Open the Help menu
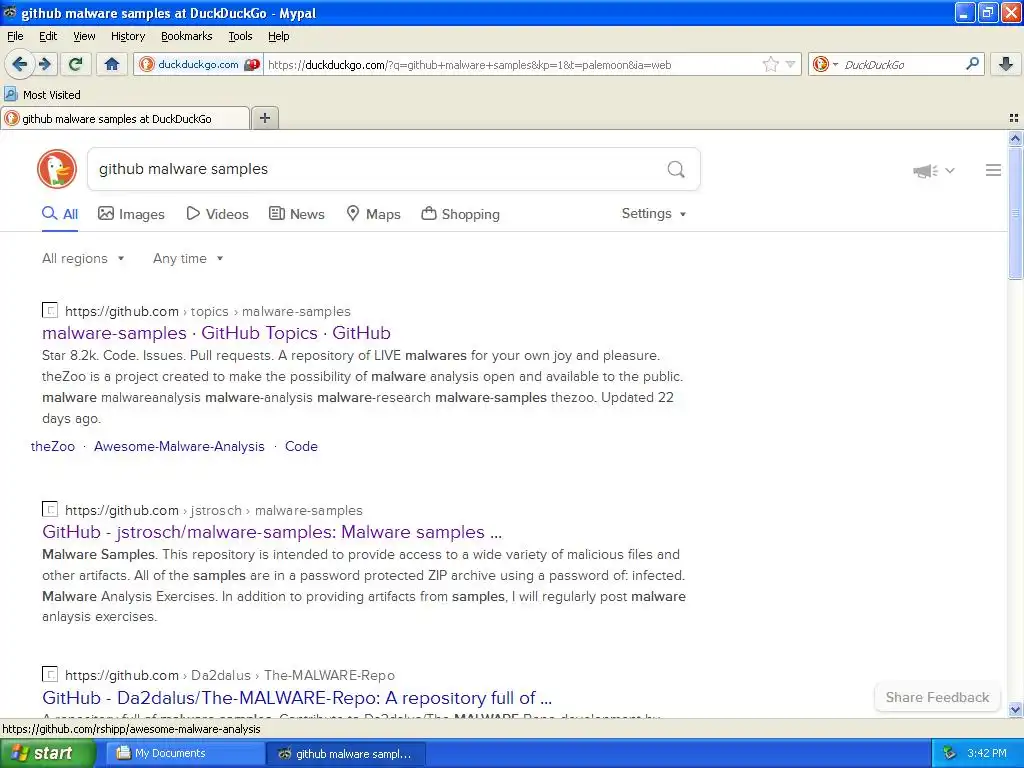The image size is (1024, 768). pos(278,36)
